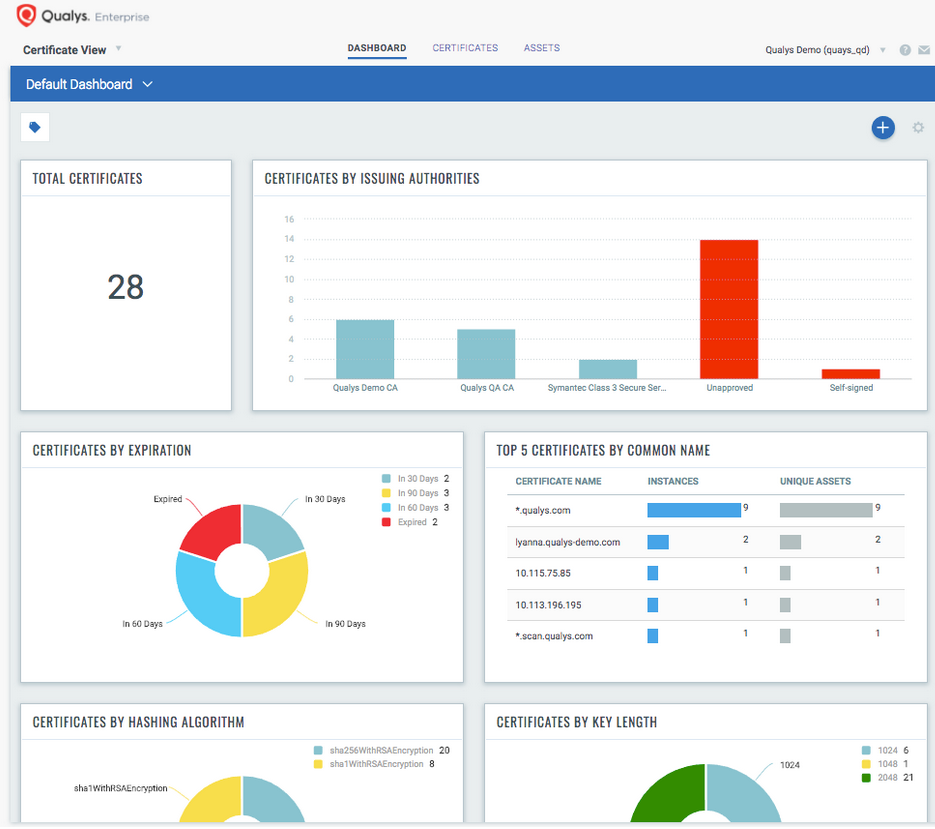Click the gray unique assets bar for *.qualys.com
Viewport: 935px width, 829px height.
pos(826,510)
